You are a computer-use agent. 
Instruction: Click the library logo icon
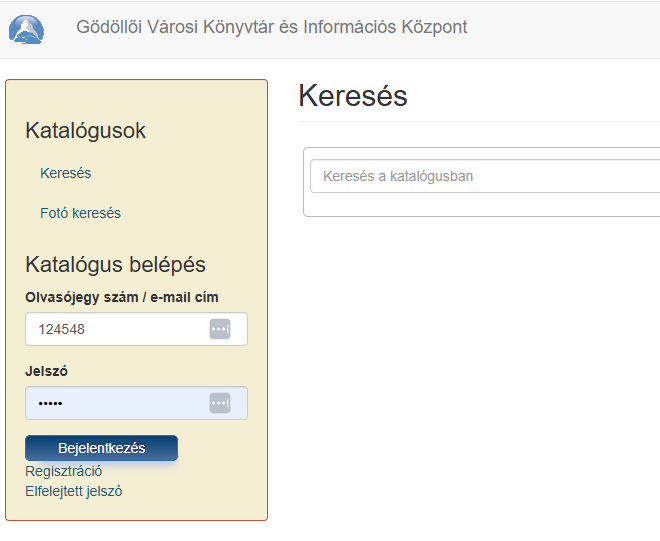point(26,29)
